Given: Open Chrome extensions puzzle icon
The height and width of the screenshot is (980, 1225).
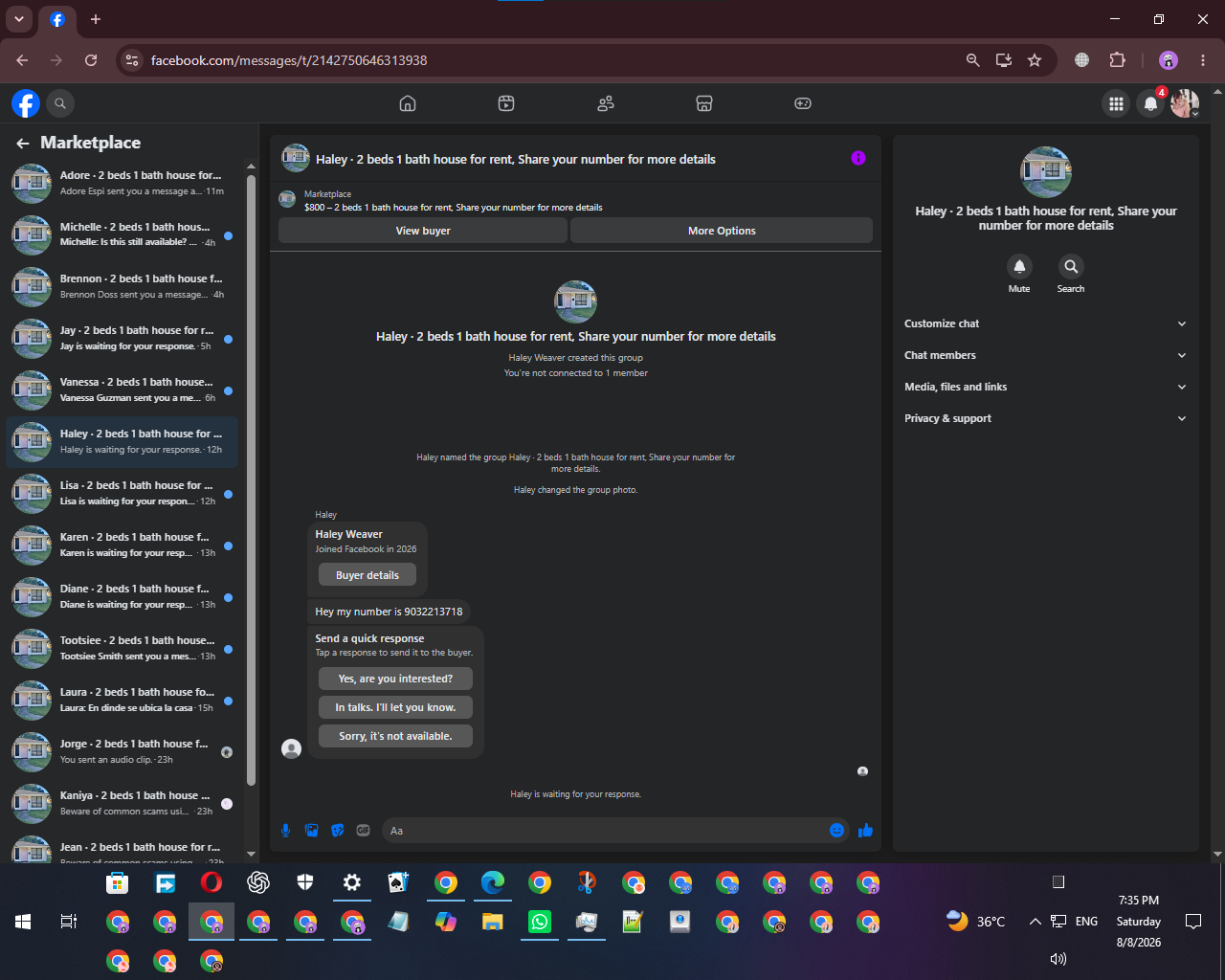Looking at the screenshot, I should pos(1117,60).
